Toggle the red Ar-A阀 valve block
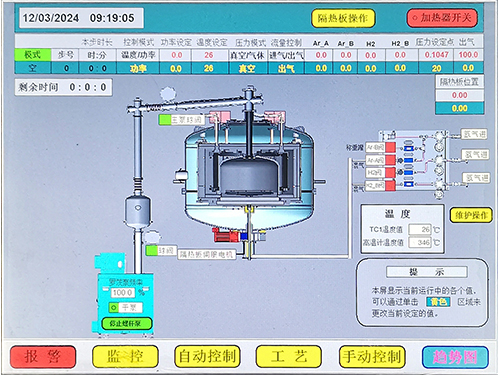This screenshot has height=375, width=500. pos(390,160)
